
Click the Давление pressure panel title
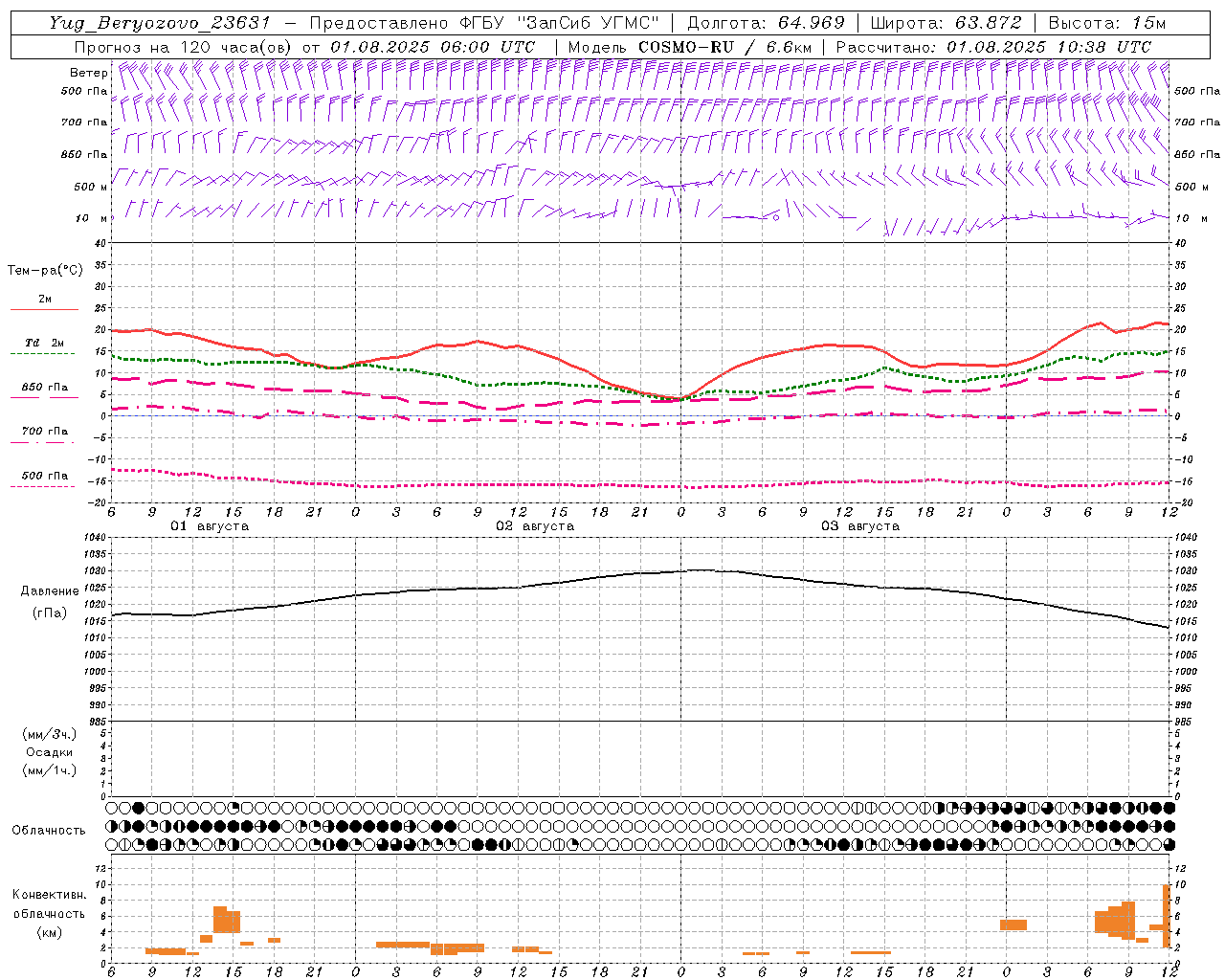[x=50, y=590]
